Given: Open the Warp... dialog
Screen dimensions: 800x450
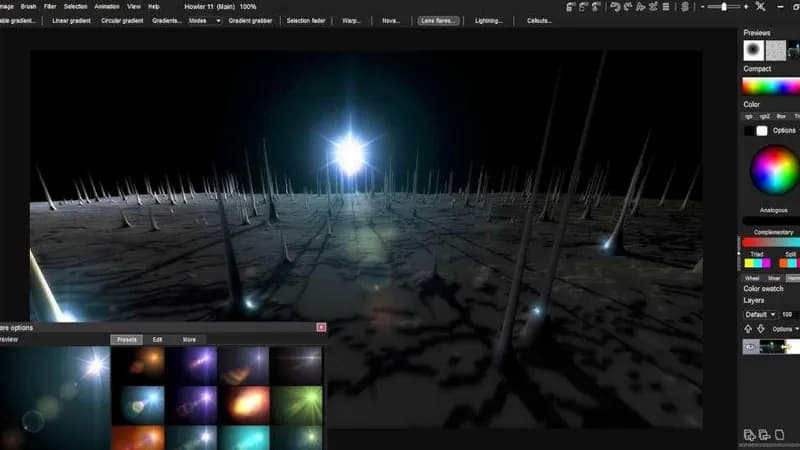Looking at the screenshot, I should pos(351,21).
